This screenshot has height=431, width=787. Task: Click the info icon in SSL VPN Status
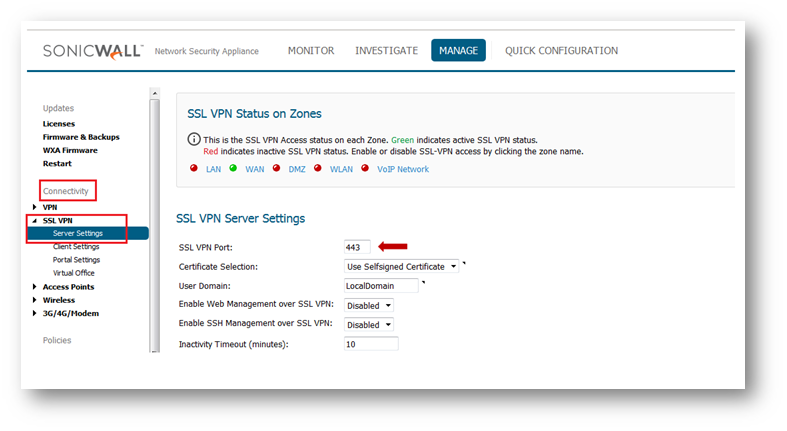[194, 139]
